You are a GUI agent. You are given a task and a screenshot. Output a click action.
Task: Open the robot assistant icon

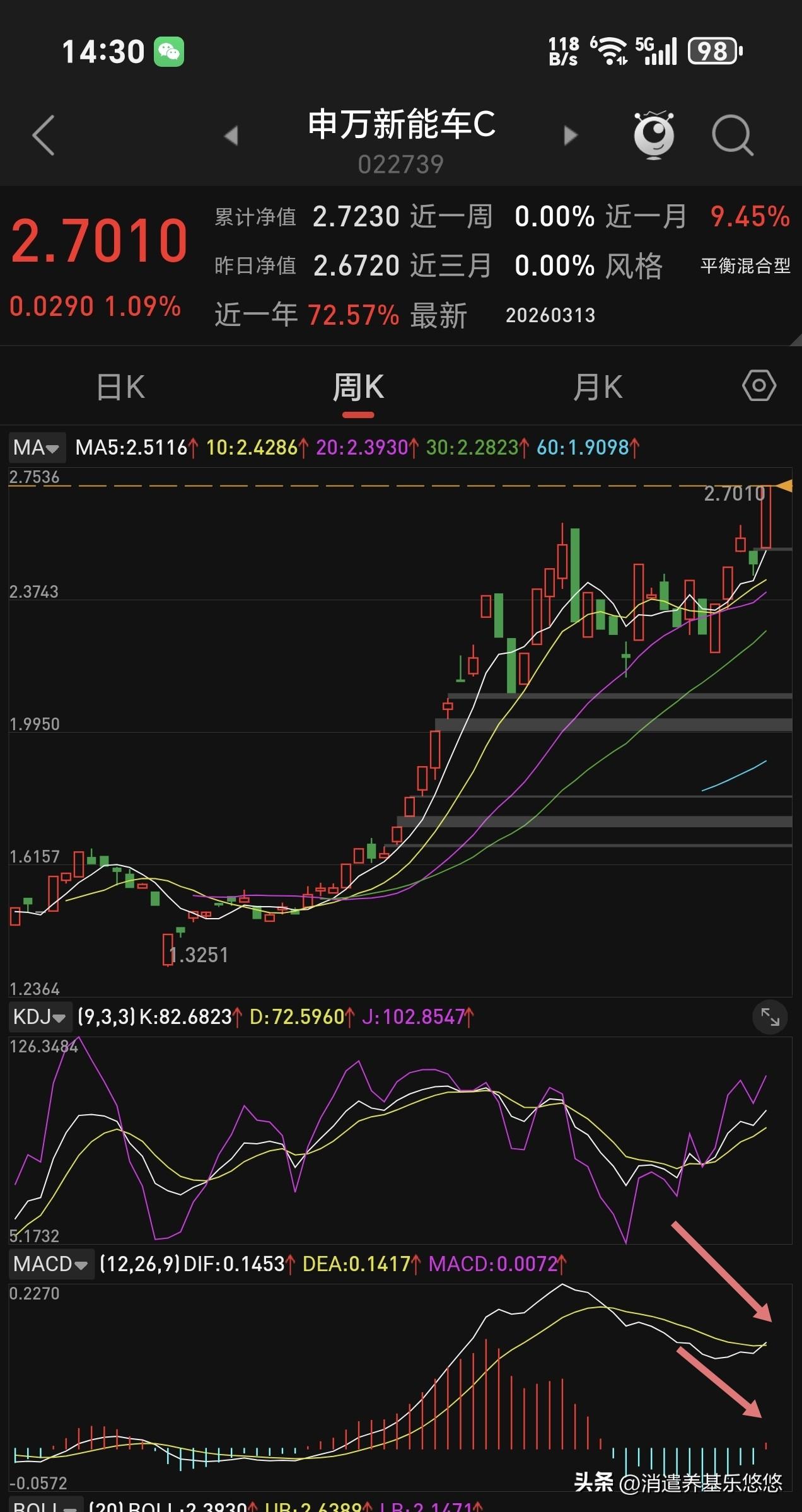pos(654,135)
